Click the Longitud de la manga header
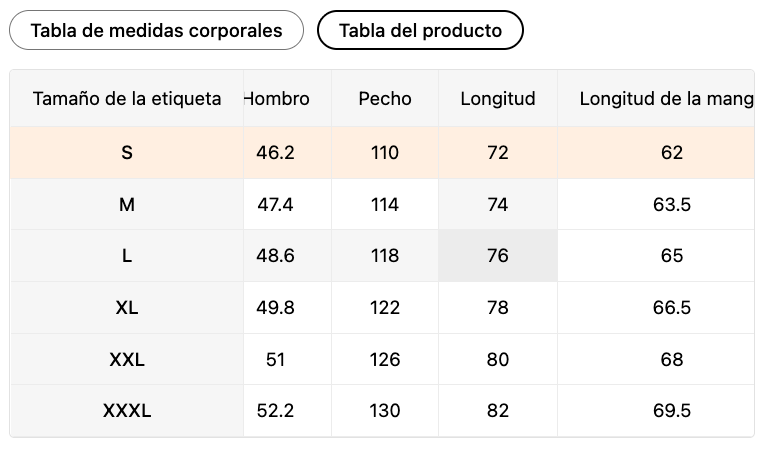The image size is (764, 450). tap(665, 99)
